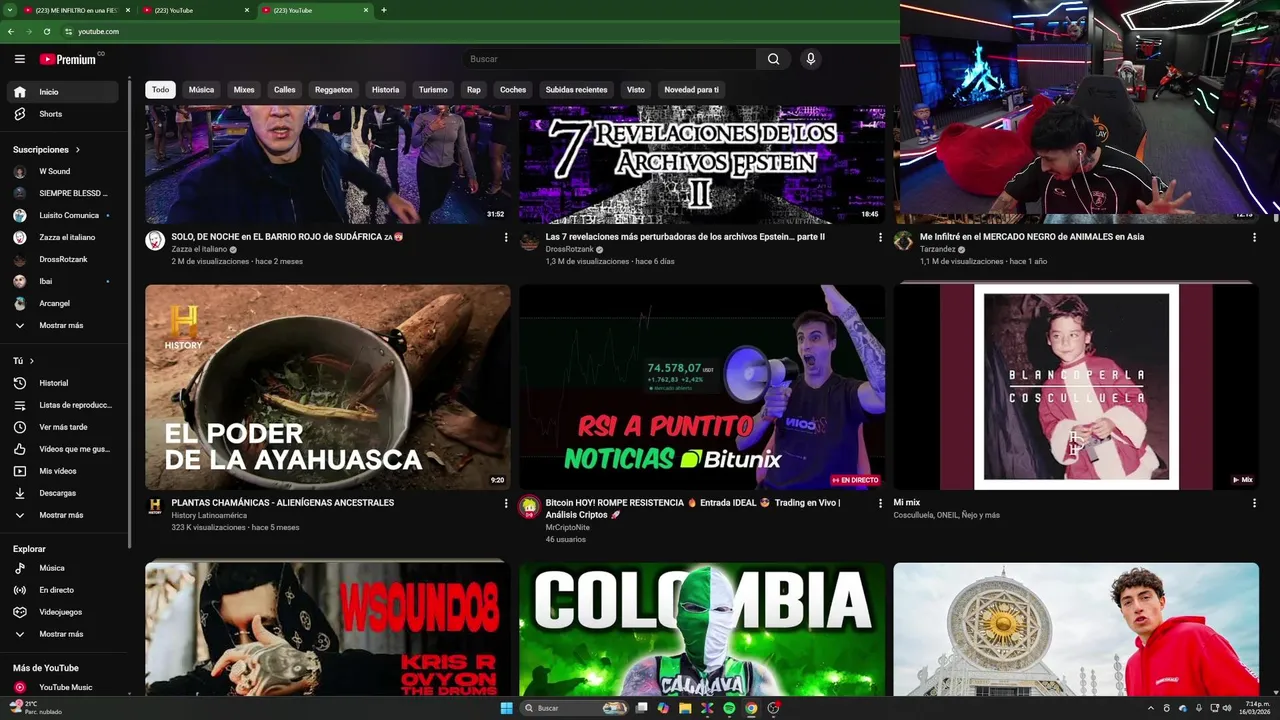Viewport: 1280px width, 720px height.
Task: Open Me Infiltré en el MERCADO NEGRO title
Action: (x=1032, y=237)
